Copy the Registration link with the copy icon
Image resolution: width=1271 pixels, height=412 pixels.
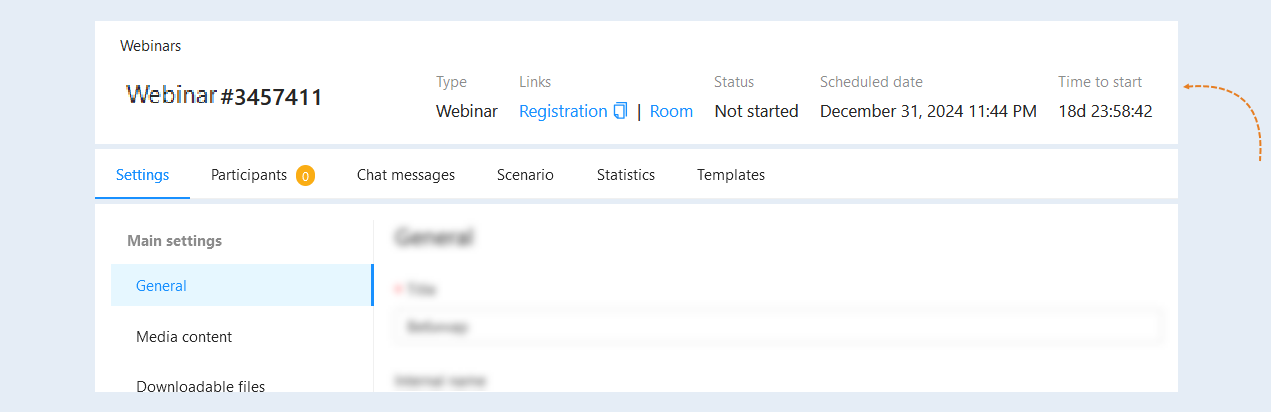coord(620,111)
